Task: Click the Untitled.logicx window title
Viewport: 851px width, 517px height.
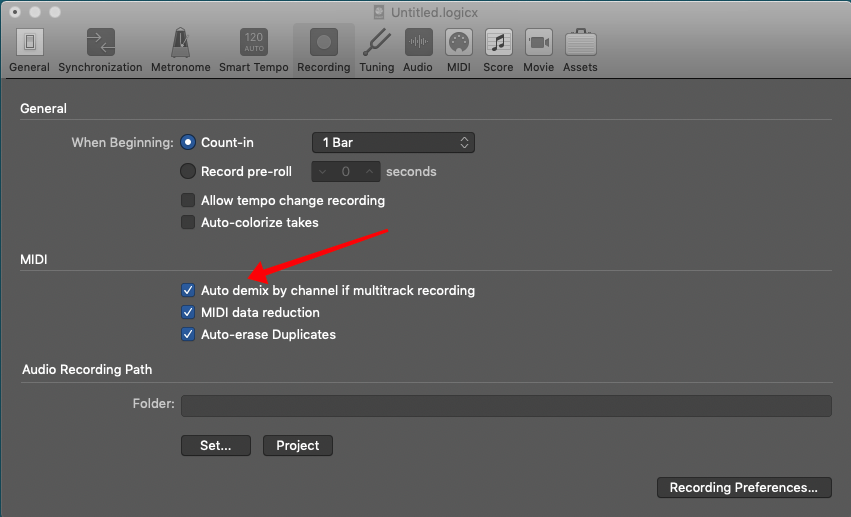Action: tap(434, 12)
